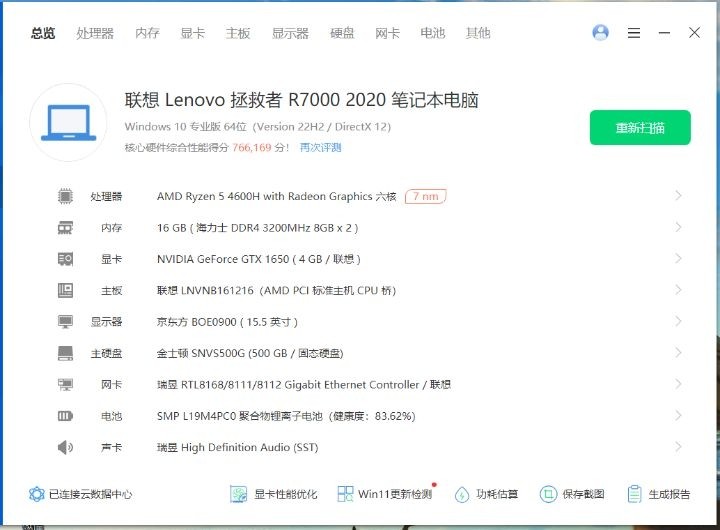This screenshot has height=530, width=720.
Task: Expand the memory row arrow
Action: tap(678, 228)
